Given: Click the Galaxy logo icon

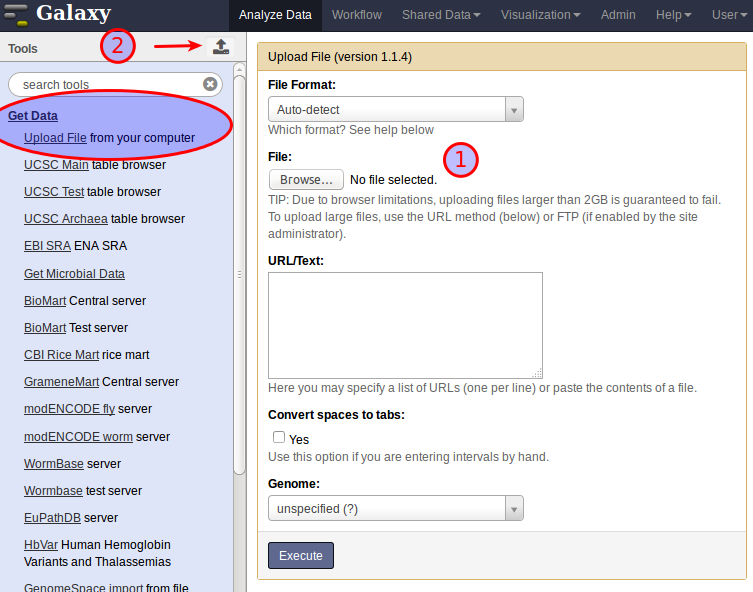Looking at the screenshot, I should point(15,14).
